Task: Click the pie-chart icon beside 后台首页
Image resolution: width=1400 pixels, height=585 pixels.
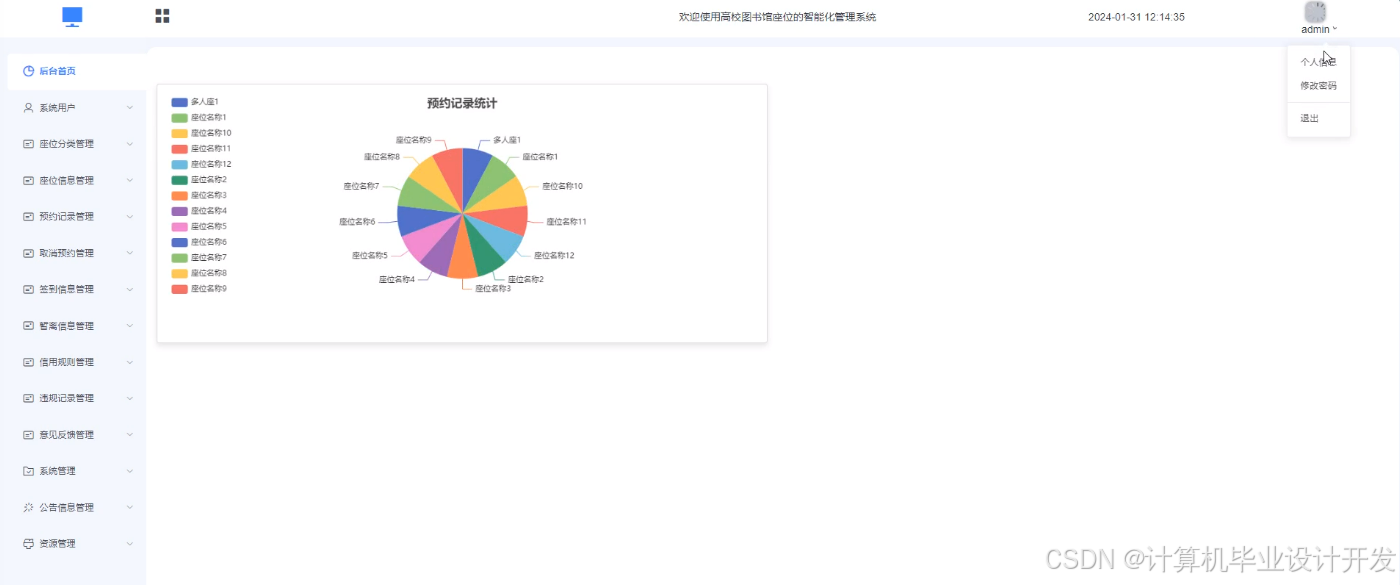Action: [29, 71]
